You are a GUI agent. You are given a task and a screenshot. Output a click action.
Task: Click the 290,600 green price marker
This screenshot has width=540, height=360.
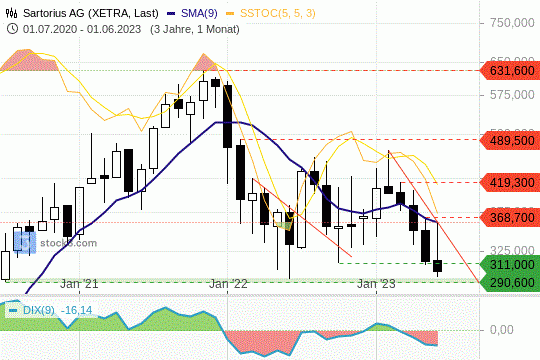[x=510, y=282]
